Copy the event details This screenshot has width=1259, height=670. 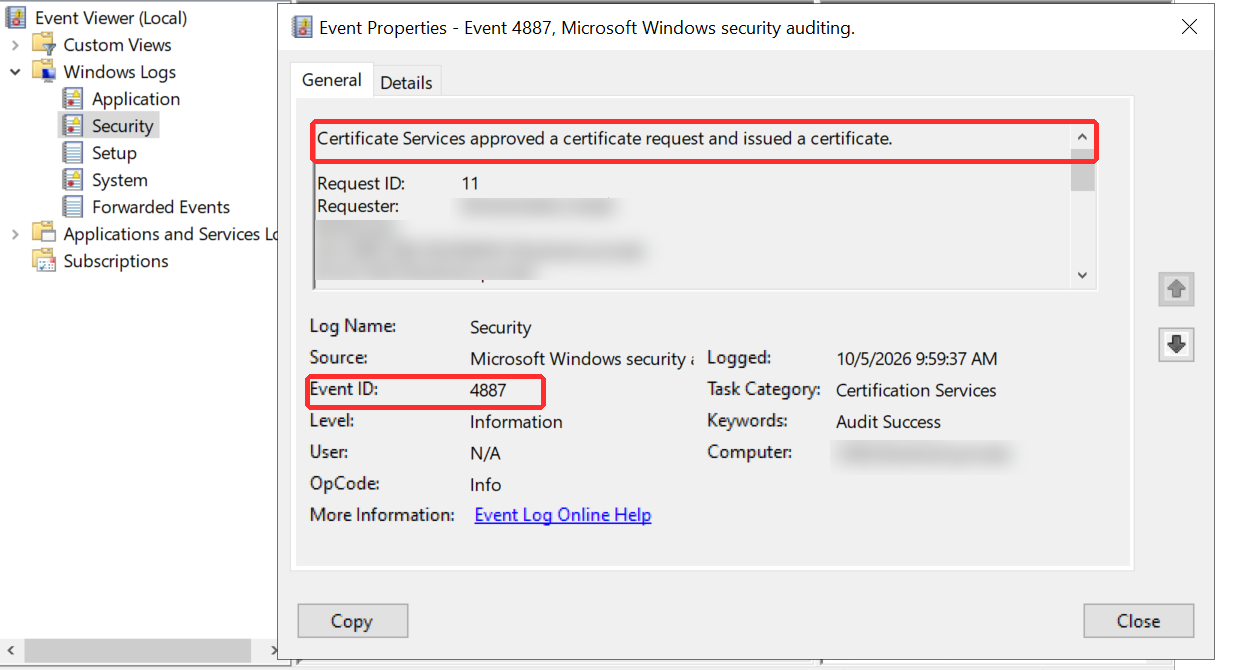pyautogui.click(x=352, y=621)
